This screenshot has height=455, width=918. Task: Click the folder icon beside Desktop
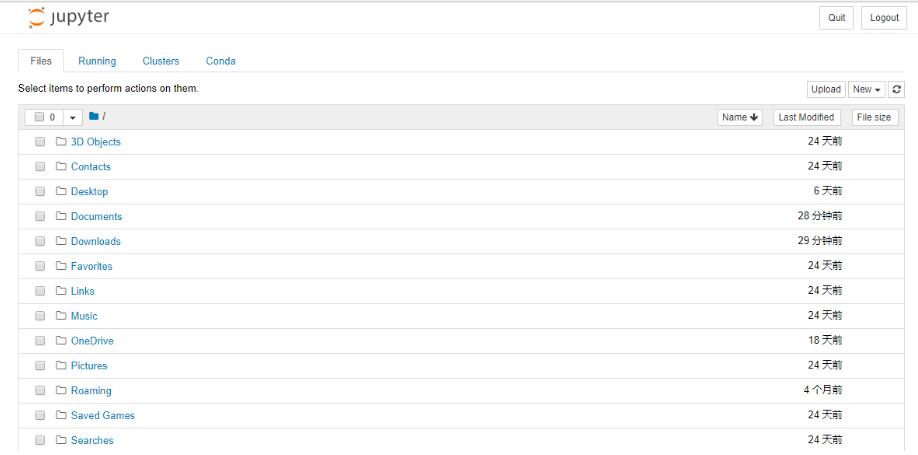coord(61,191)
